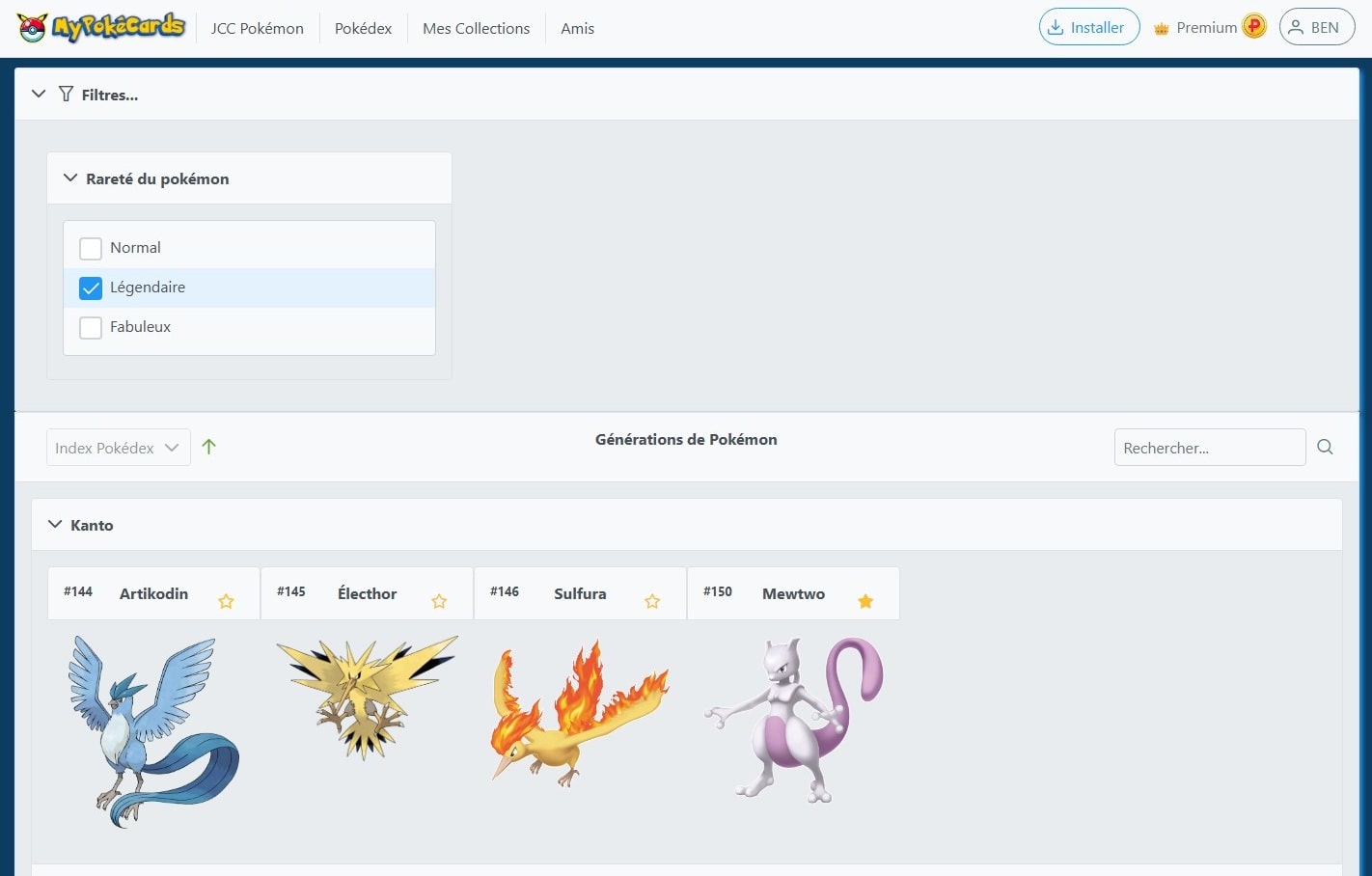
Task: Open the Index Pokédex dropdown
Action: pyautogui.click(x=118, y=447)
